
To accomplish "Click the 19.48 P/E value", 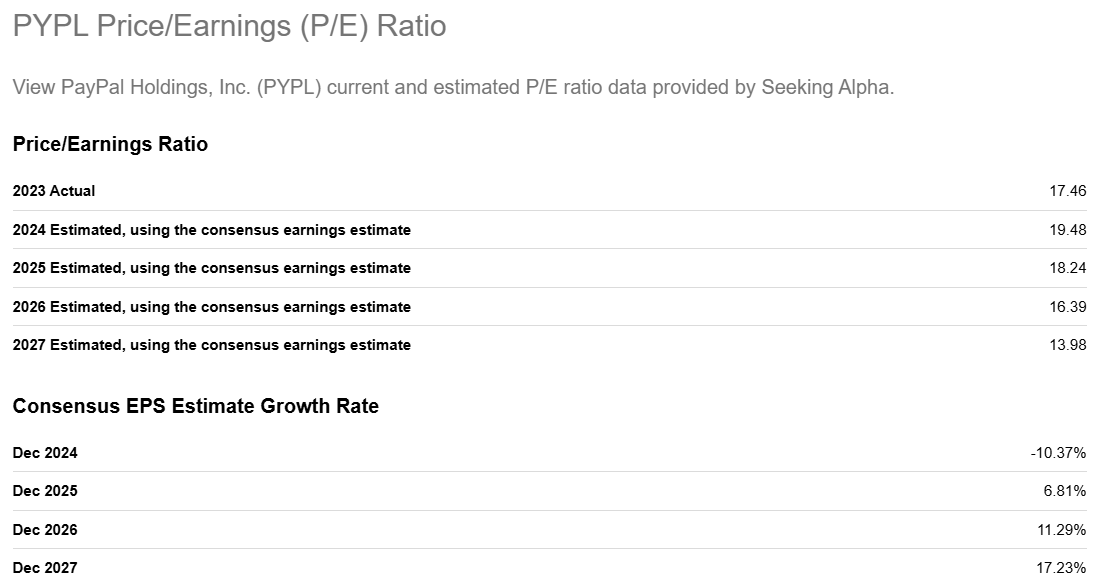I will (1068, 230).
